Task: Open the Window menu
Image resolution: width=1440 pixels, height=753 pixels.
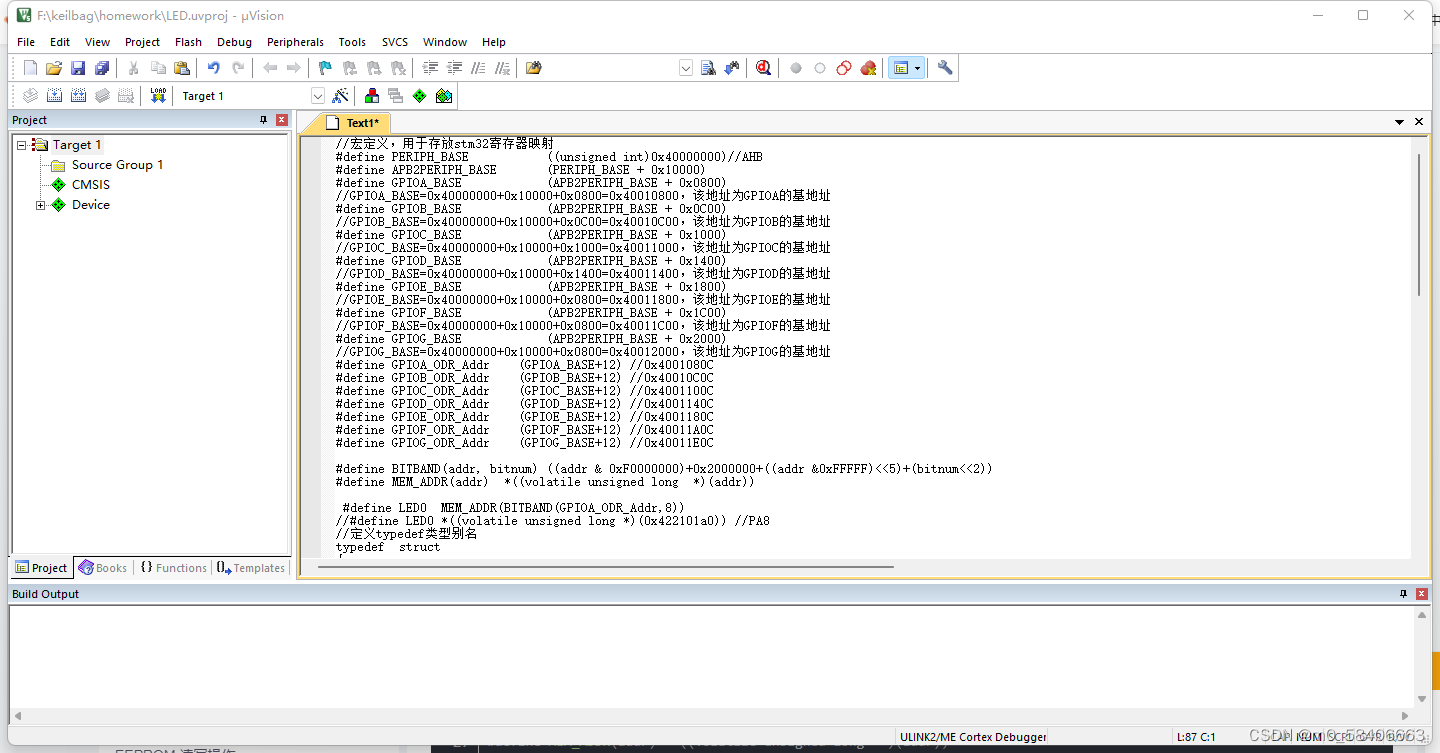Action: point(445,42)
